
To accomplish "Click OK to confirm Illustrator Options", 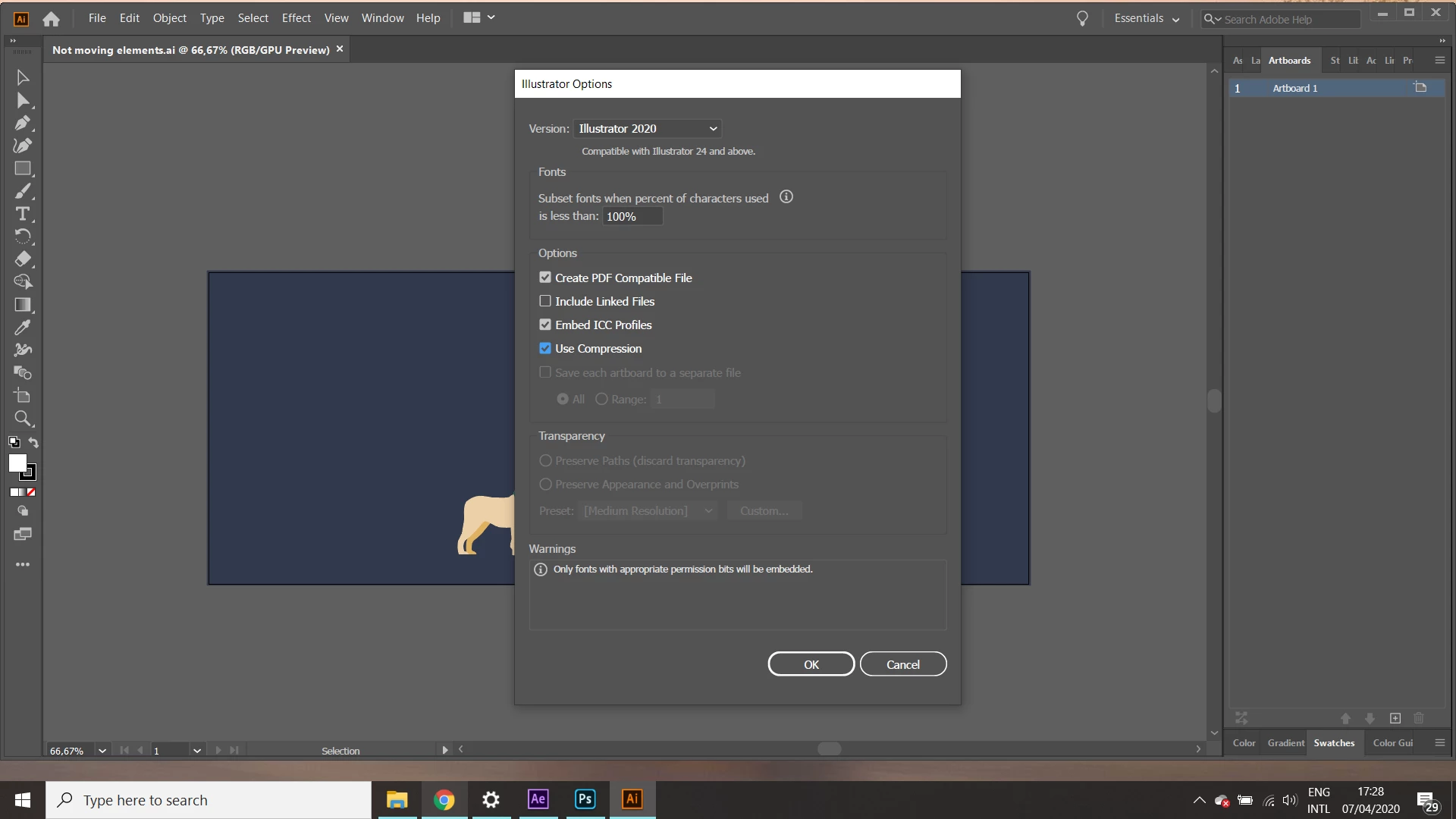I will (811, 664).
